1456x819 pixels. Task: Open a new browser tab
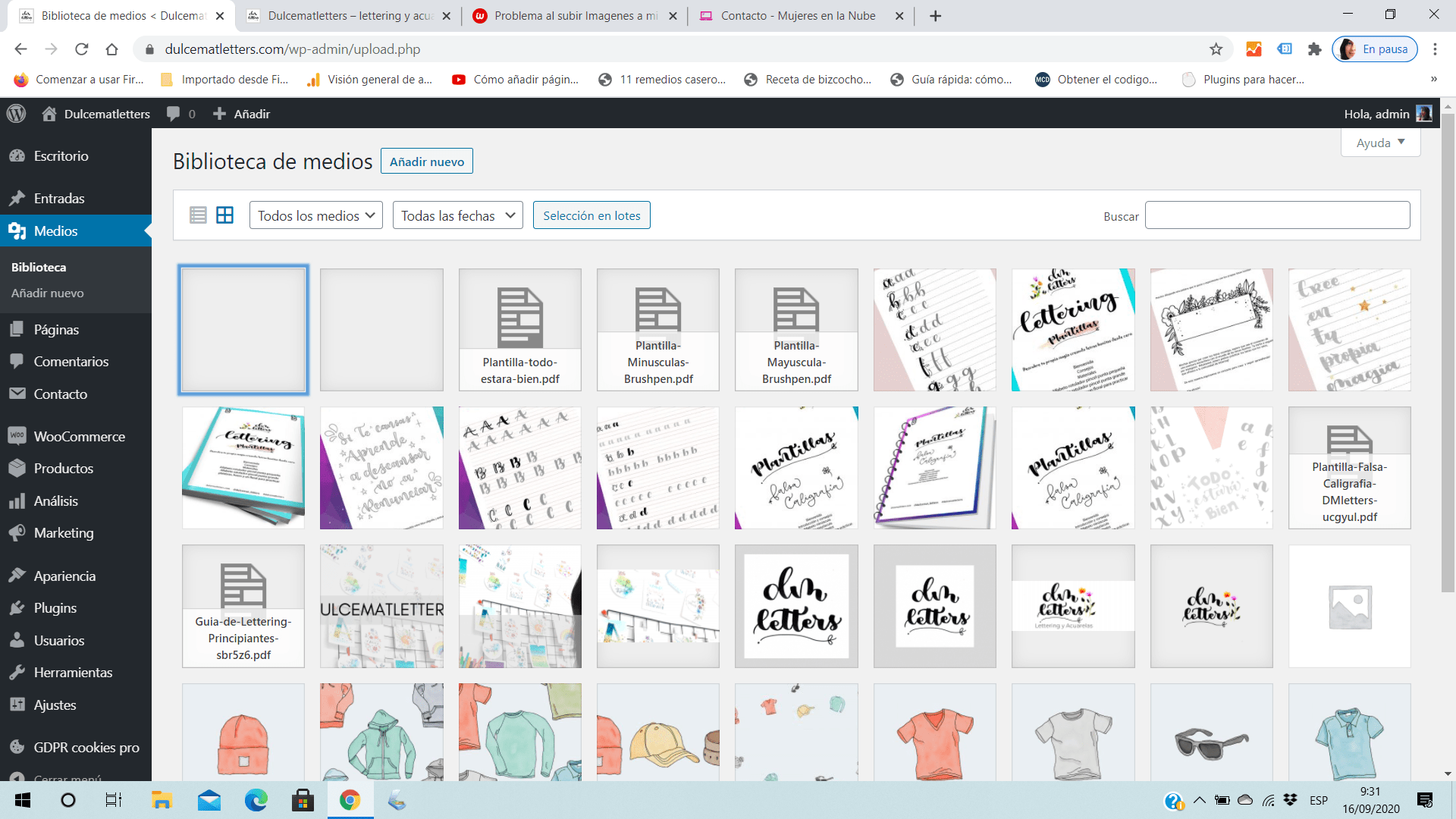[935, 16]
